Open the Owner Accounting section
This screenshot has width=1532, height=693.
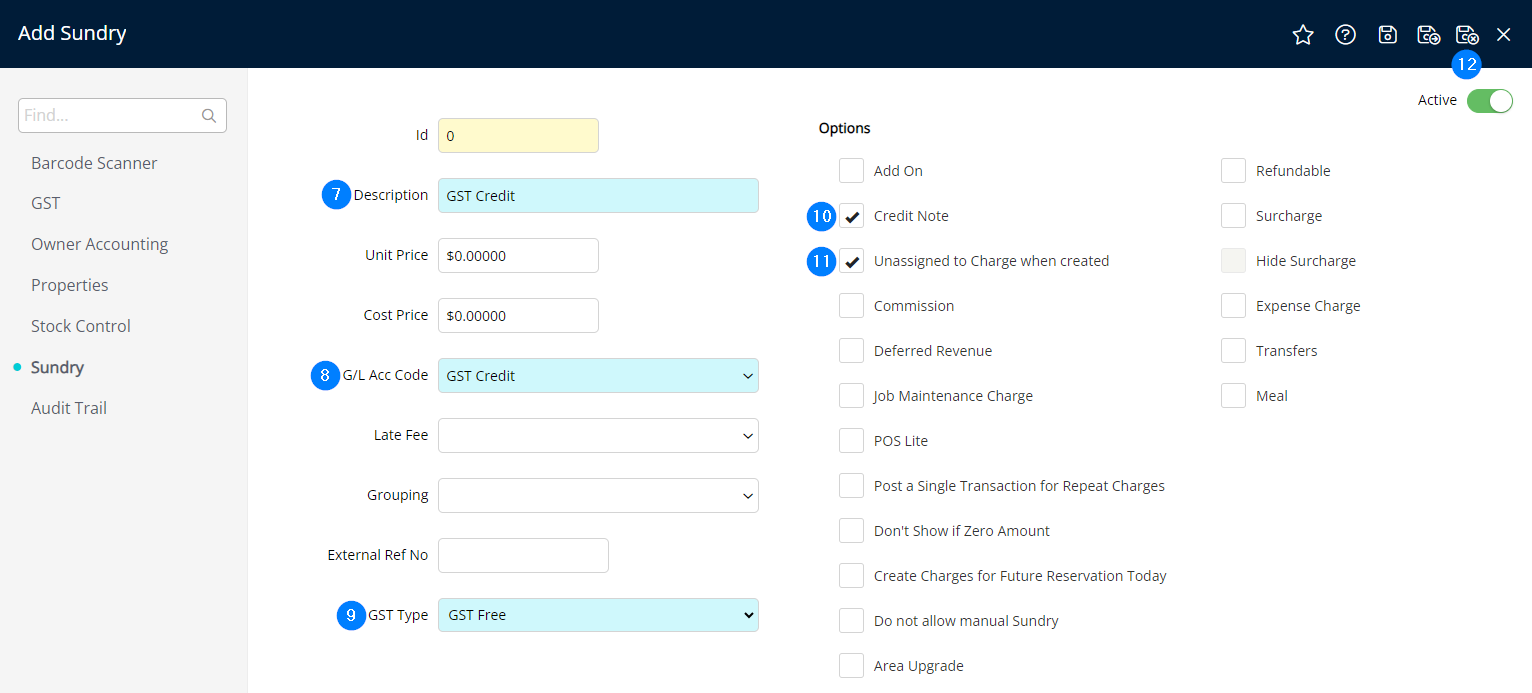click(99, 244)
